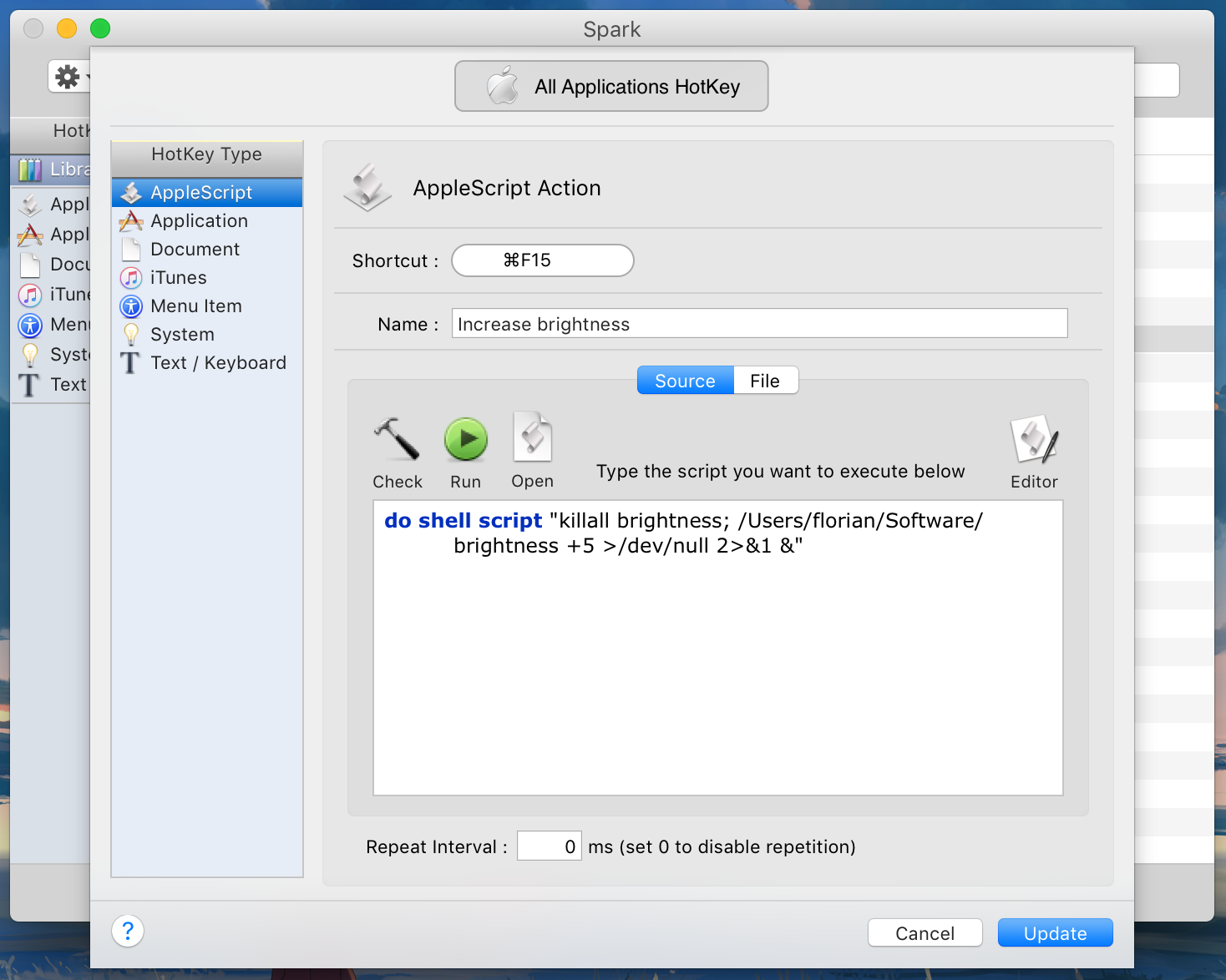Click the Name field 'Increase brightness'
Viewport: 1226px width, 980px height.
(760, 324)
